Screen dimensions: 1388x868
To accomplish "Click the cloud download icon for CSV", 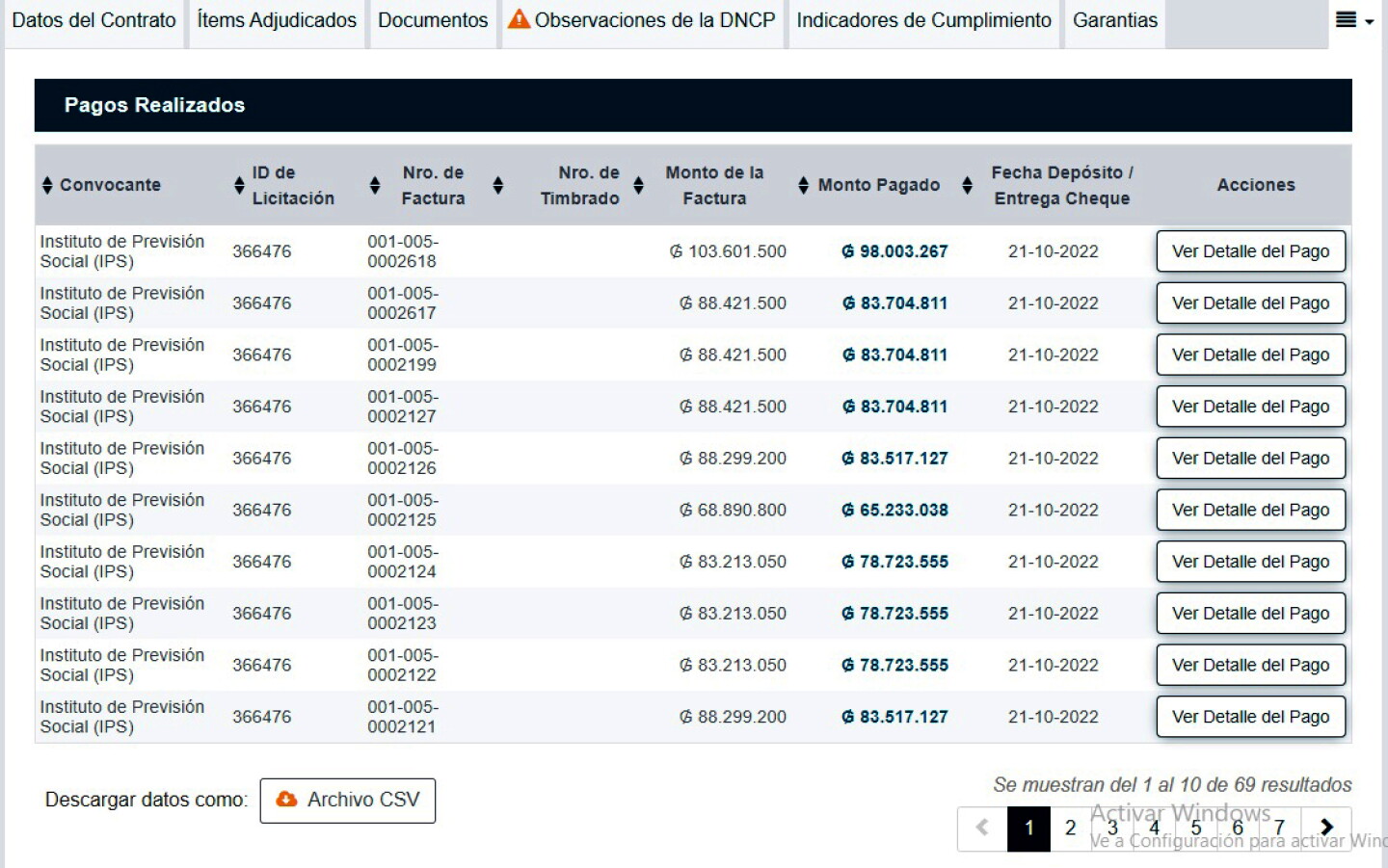I will (x=286, y=800).
